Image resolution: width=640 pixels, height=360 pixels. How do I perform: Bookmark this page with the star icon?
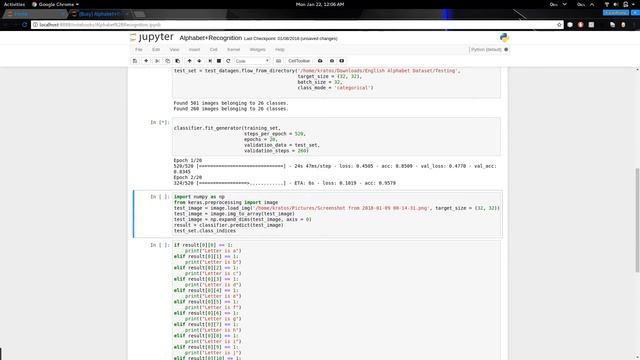coord(559,25)
